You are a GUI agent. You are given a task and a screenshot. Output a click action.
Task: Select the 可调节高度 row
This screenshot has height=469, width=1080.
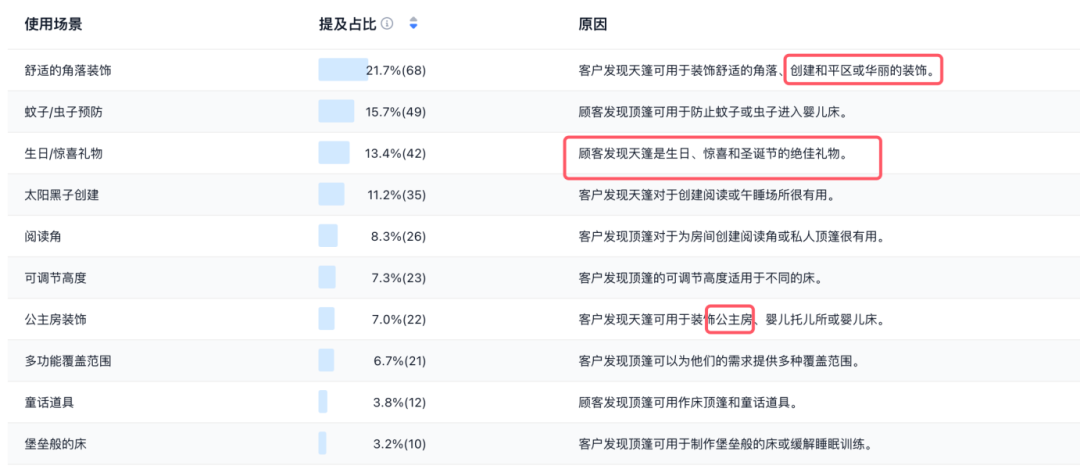pyautogui.click(x=544, y=278)
